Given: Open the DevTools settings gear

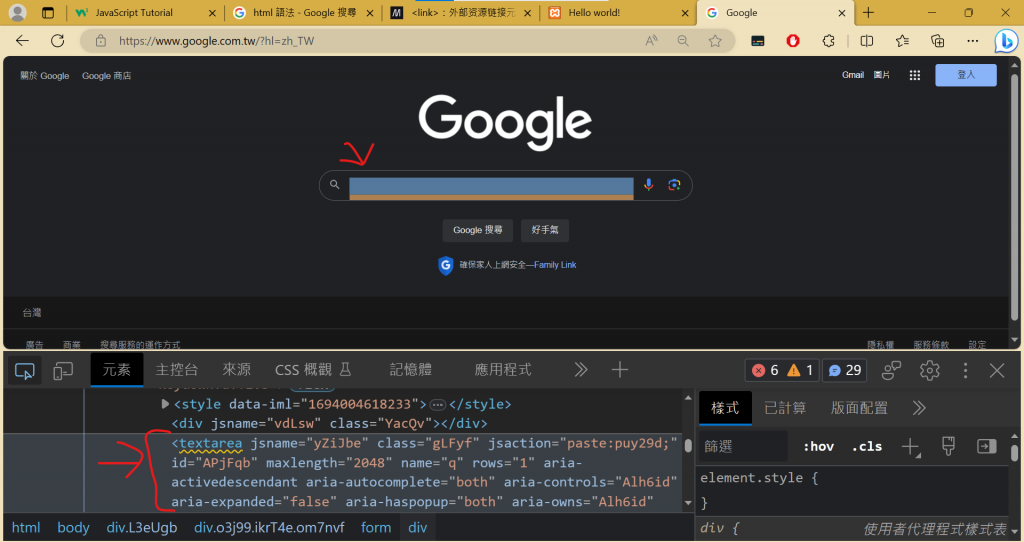Looking at the screenshot, I should [929, 370].
